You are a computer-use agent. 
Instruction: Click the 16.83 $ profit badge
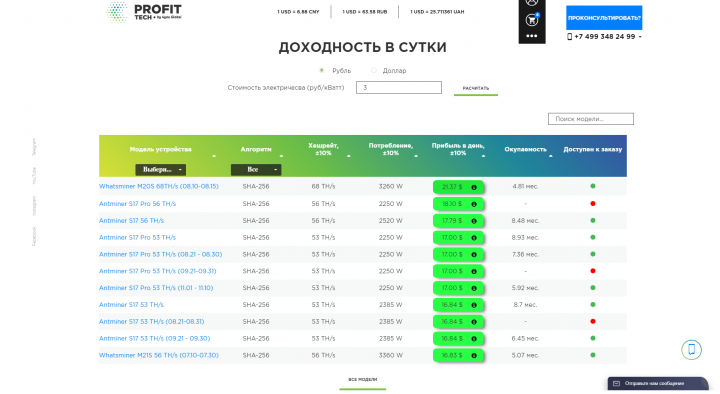point(458,355)
